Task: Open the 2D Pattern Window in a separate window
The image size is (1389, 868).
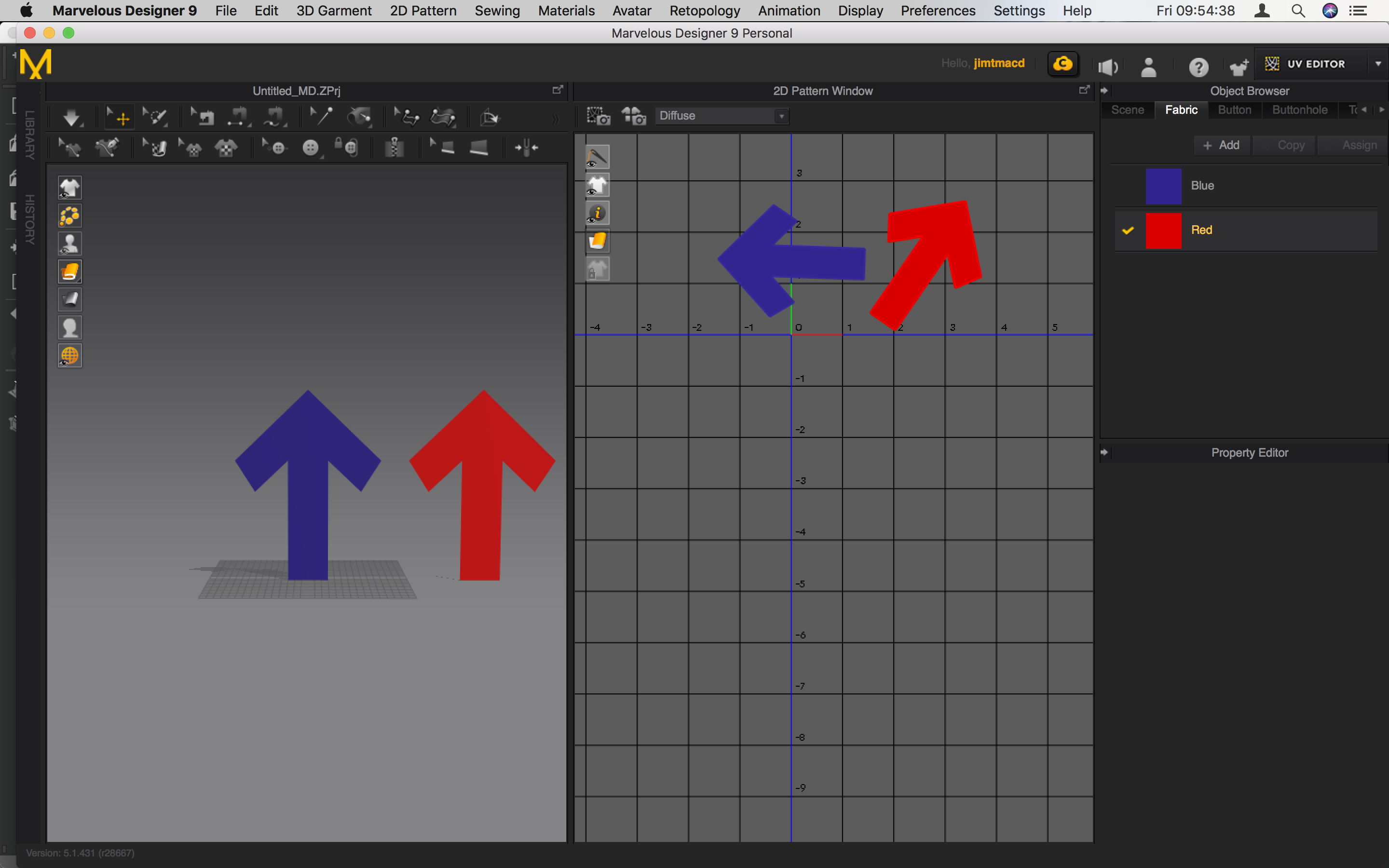Action: point(1084,90)
